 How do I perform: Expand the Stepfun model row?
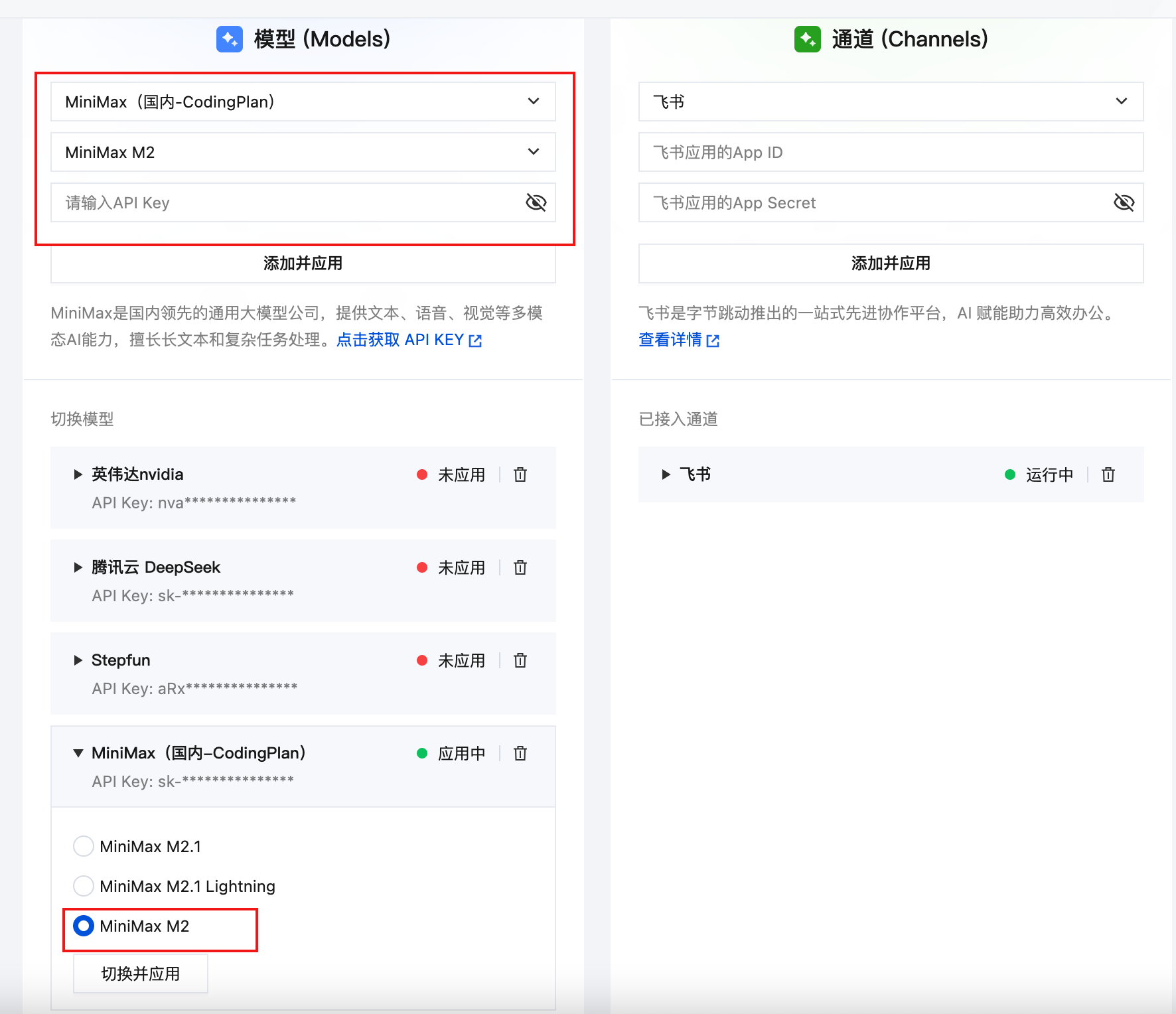pos(78,660)
